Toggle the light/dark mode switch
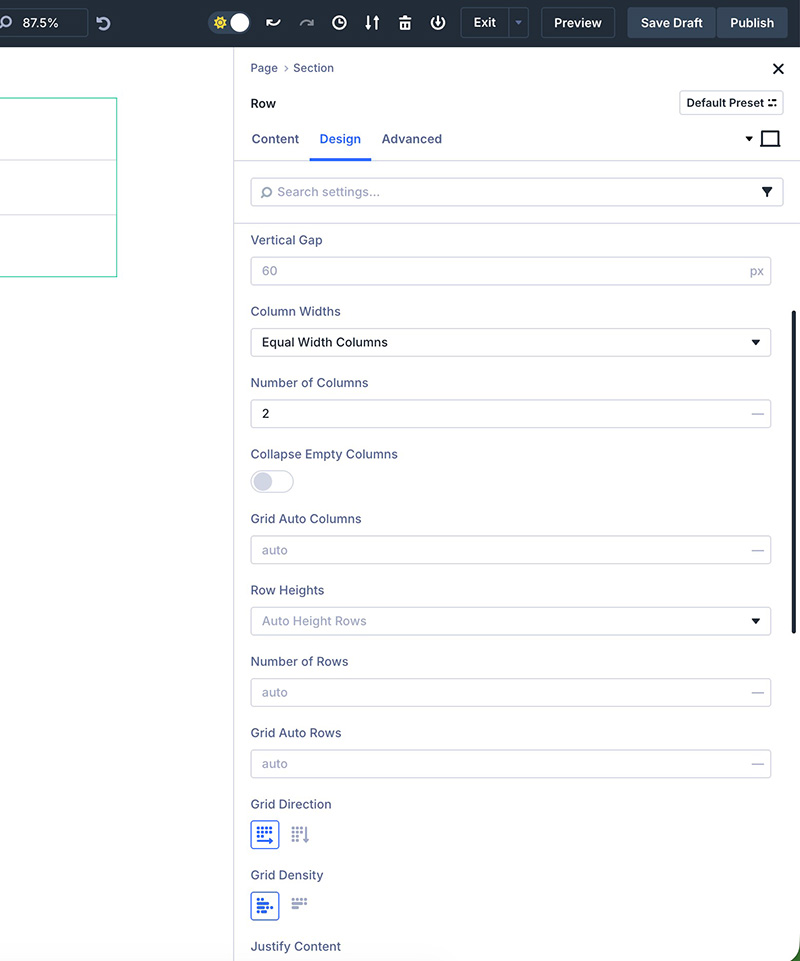Screen dimensions: 800x961 (x=230, y=22)
